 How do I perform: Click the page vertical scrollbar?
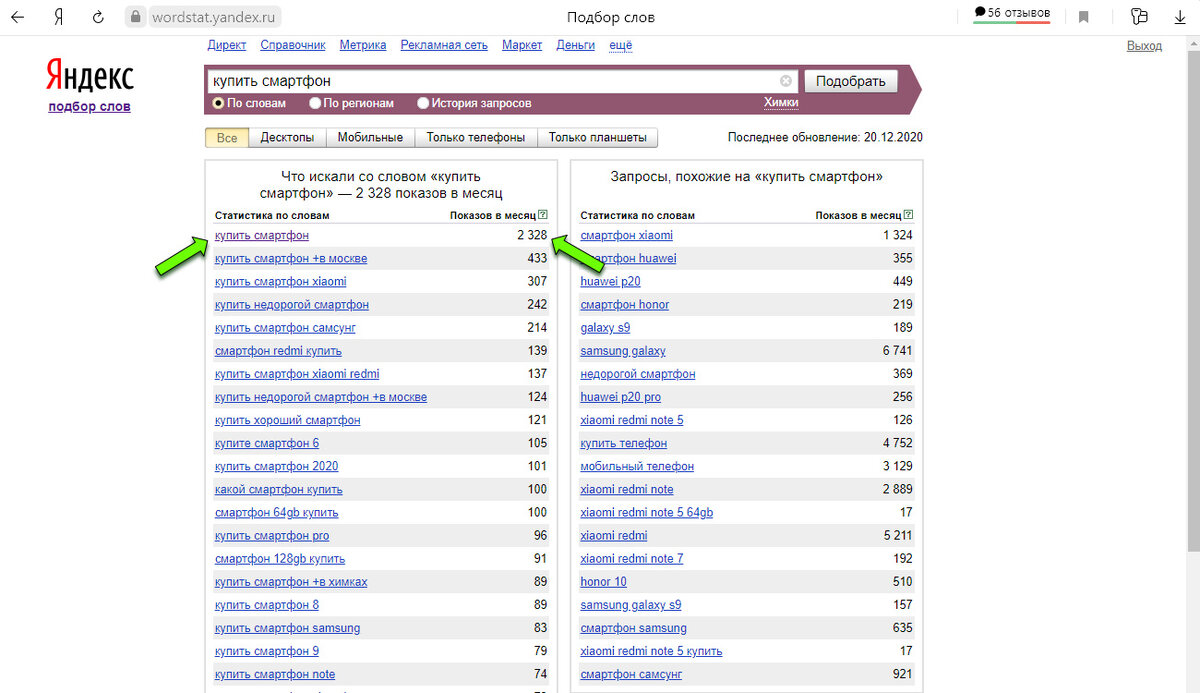click(1192, 300)
